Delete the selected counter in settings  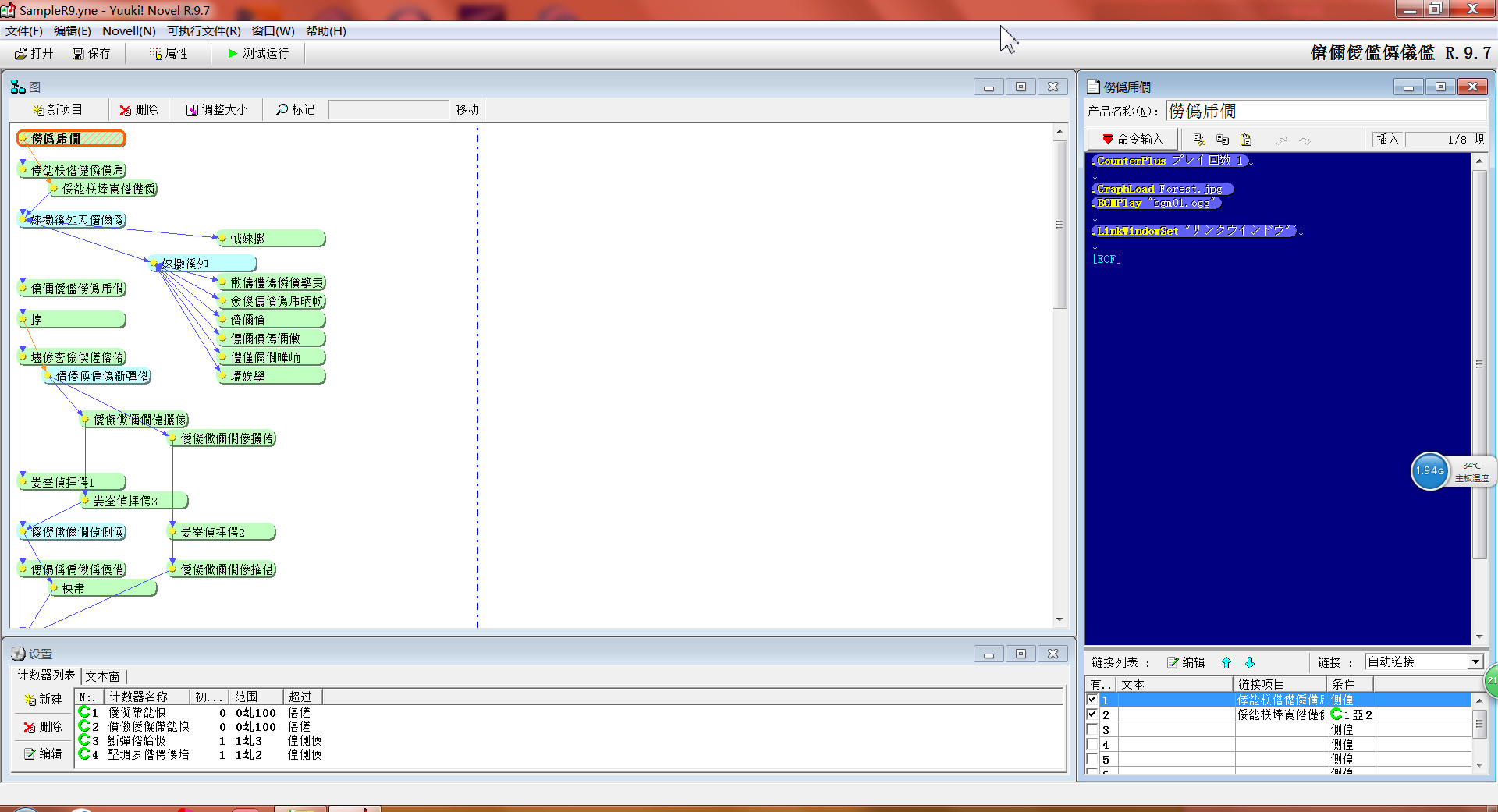point(43,727)
